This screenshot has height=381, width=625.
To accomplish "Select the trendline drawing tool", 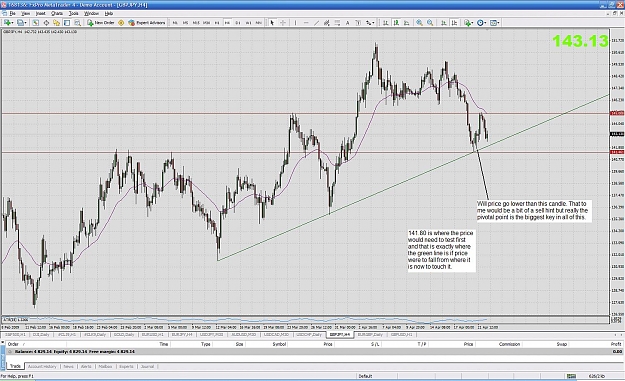I will 316,23.
